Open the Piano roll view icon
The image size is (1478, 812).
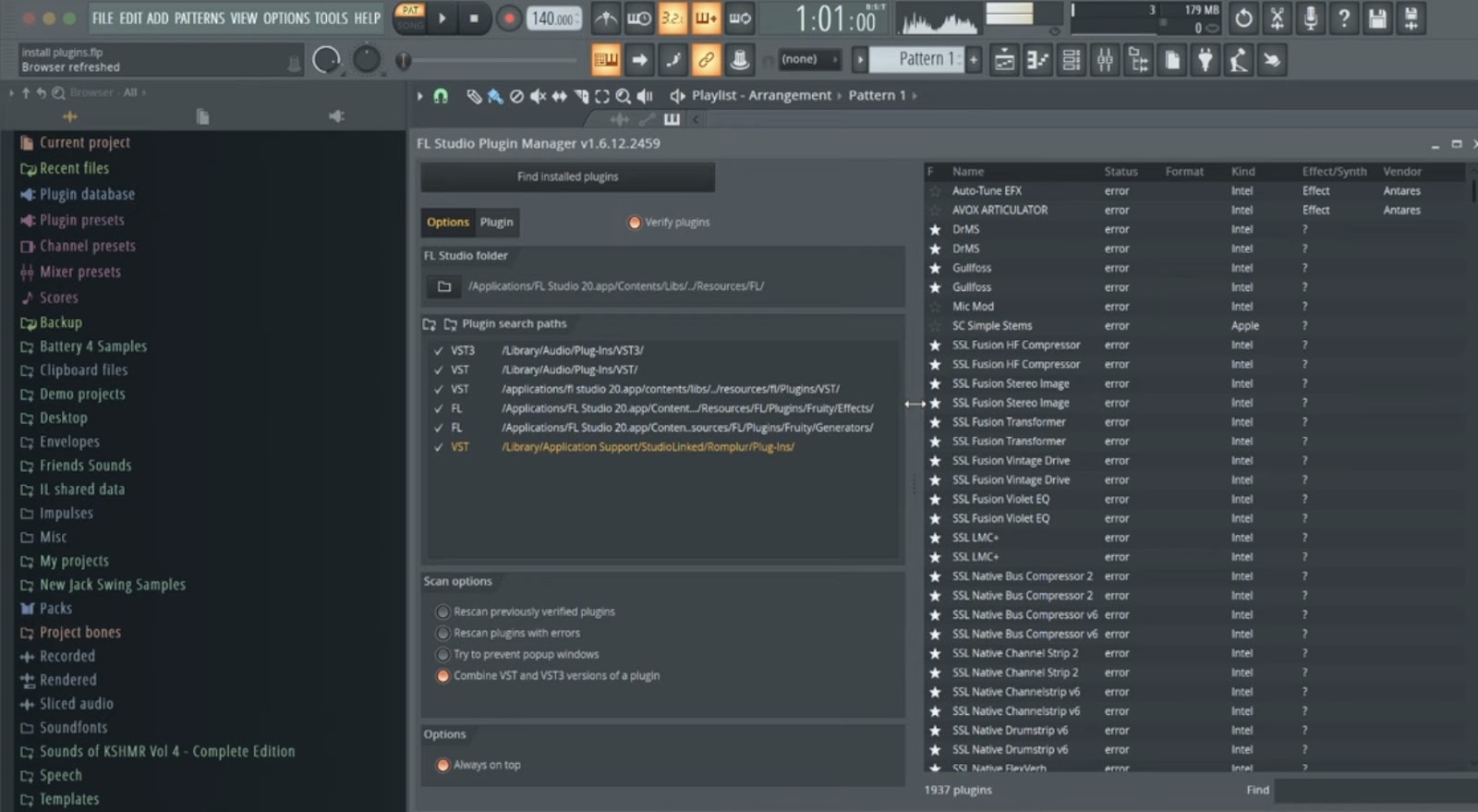[1038, 60]
